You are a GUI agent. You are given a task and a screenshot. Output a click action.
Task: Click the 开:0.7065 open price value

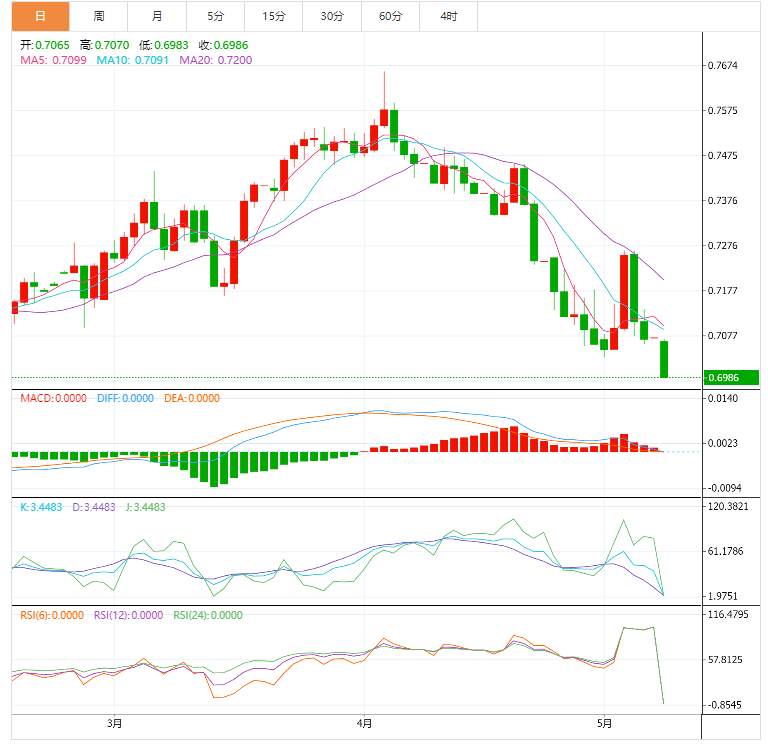(x=45, y=45)
